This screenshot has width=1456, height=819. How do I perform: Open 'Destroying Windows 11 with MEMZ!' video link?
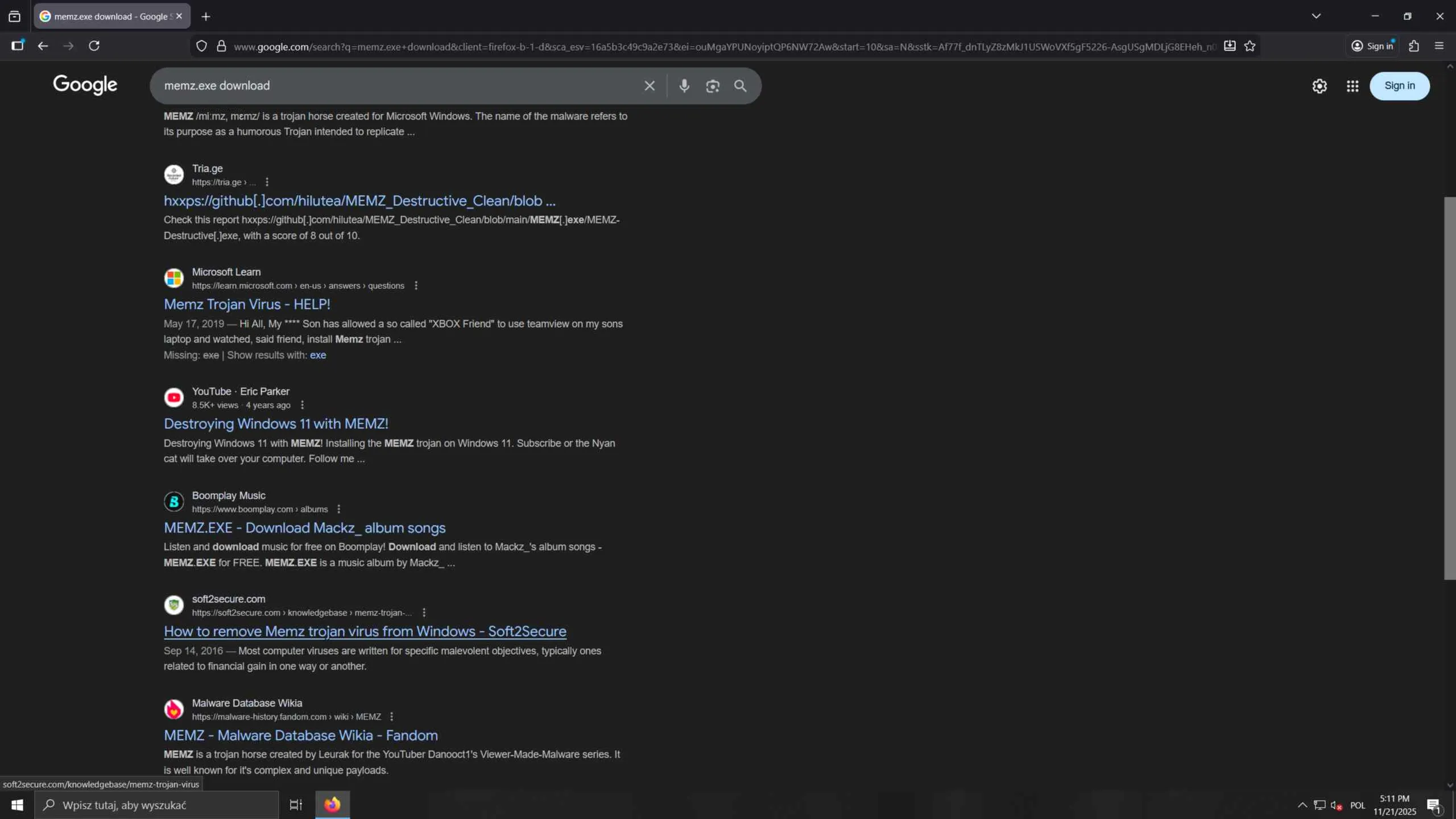(x=276, y=424)
